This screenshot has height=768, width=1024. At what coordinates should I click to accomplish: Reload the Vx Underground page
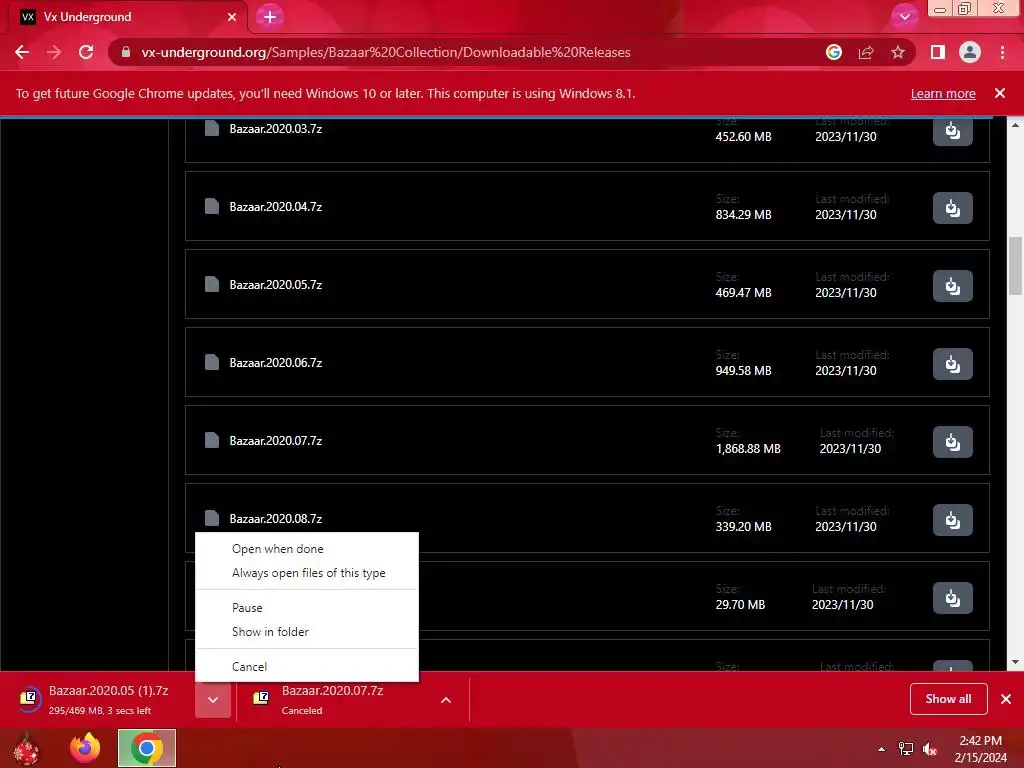86,52
